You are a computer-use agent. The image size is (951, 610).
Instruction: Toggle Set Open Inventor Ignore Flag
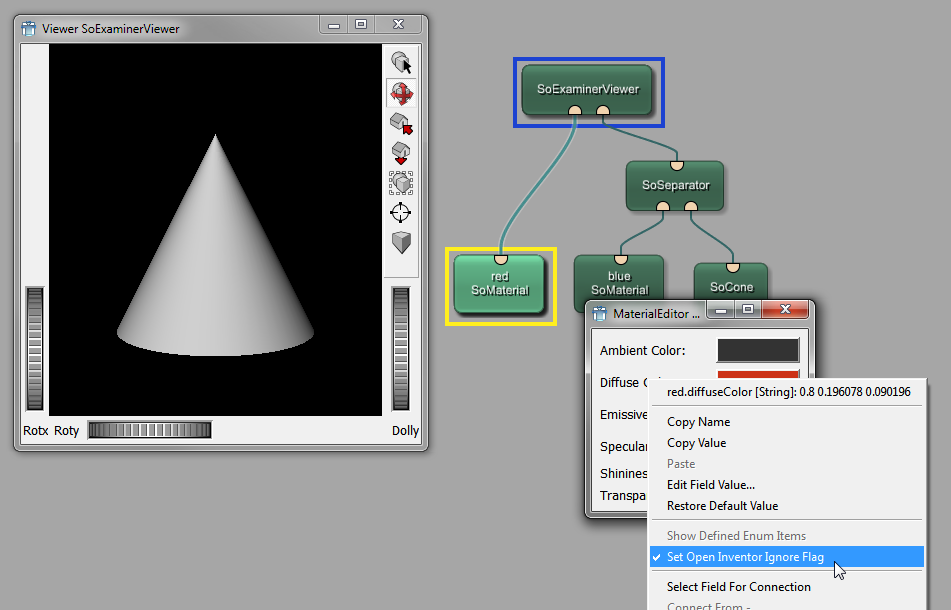pos(745,557)
